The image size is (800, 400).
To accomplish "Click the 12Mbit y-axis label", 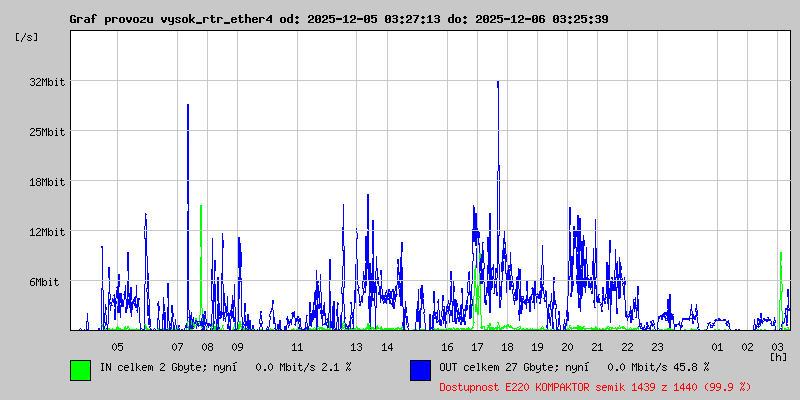I will click(47, 232).
